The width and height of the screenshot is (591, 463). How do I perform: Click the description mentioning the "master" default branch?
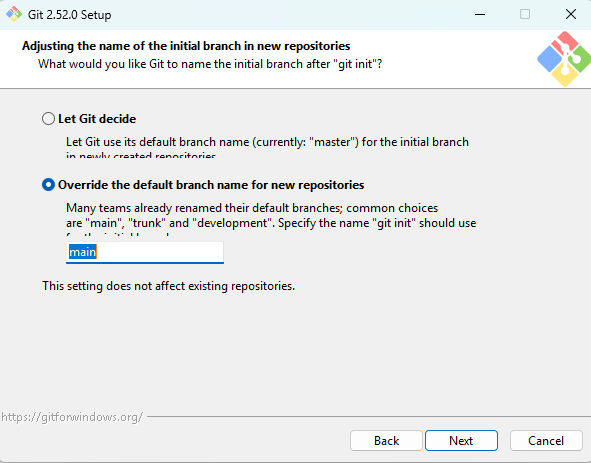(267, 149)
